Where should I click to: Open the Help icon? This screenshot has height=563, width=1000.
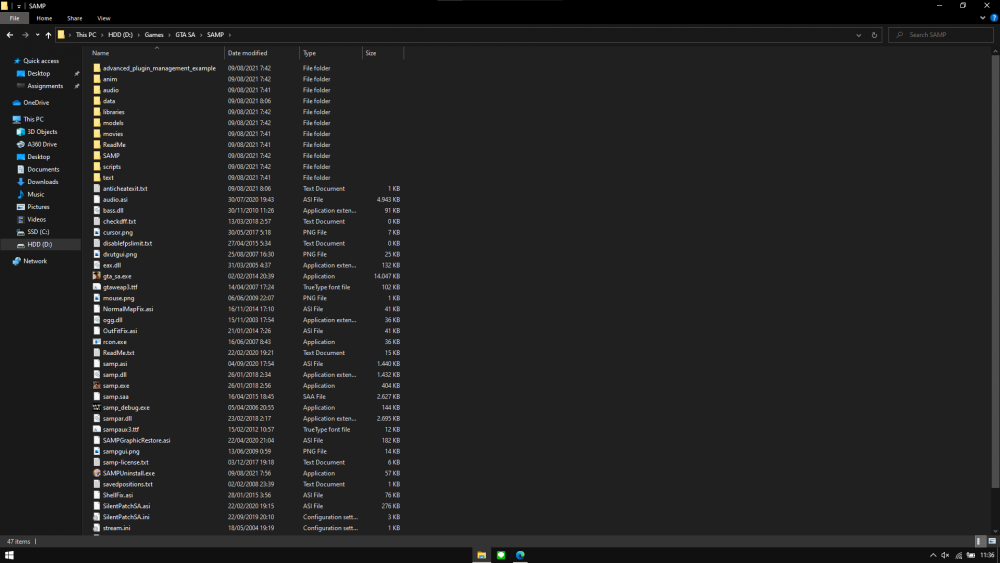(x=994, y=18)
